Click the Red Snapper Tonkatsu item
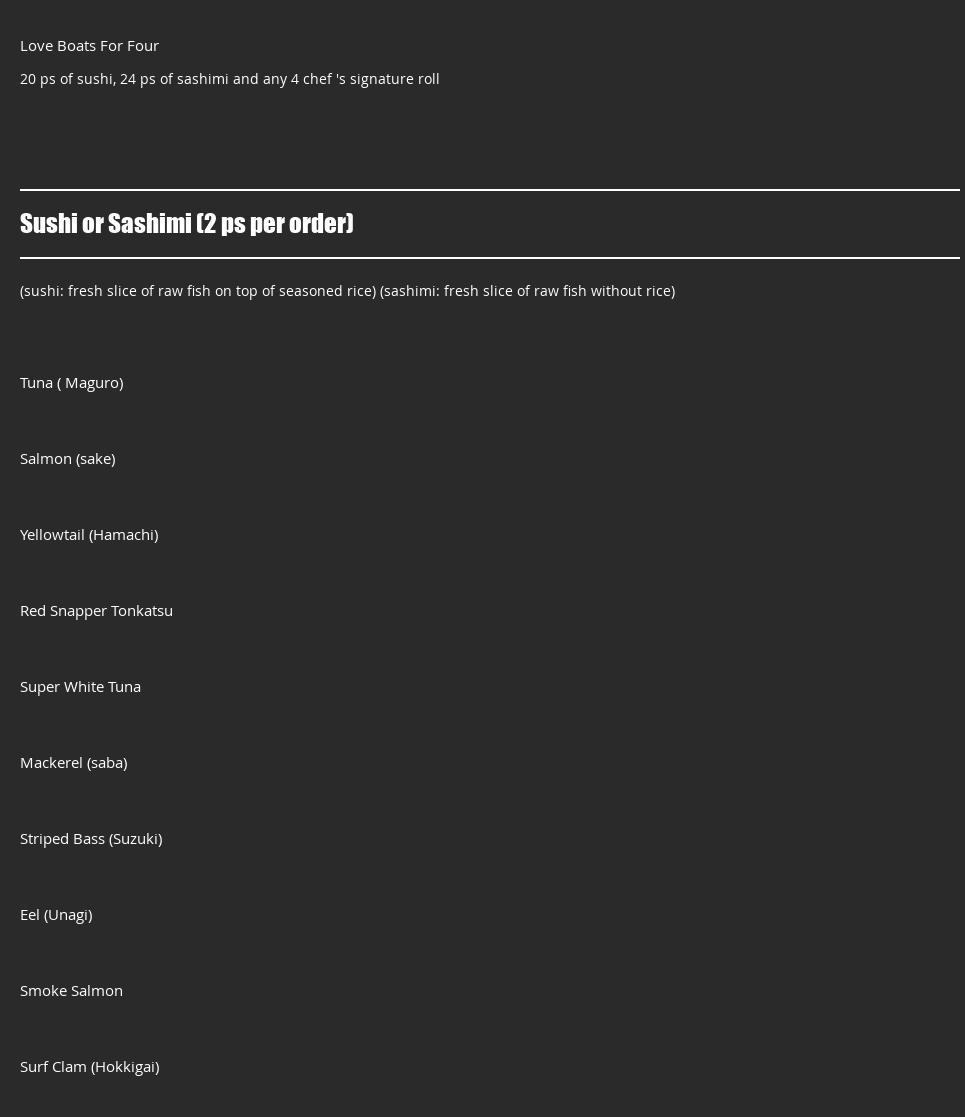 click(96, 610)
